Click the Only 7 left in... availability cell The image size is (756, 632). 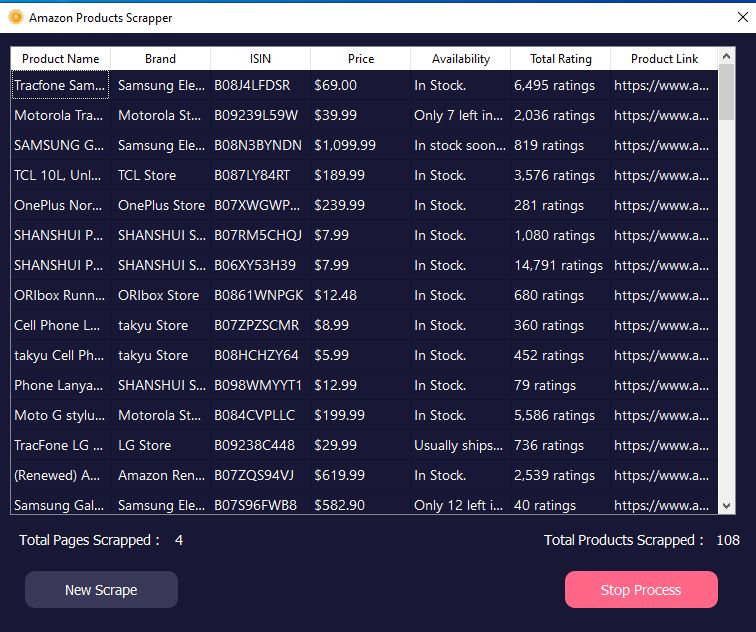pos(460,115)
